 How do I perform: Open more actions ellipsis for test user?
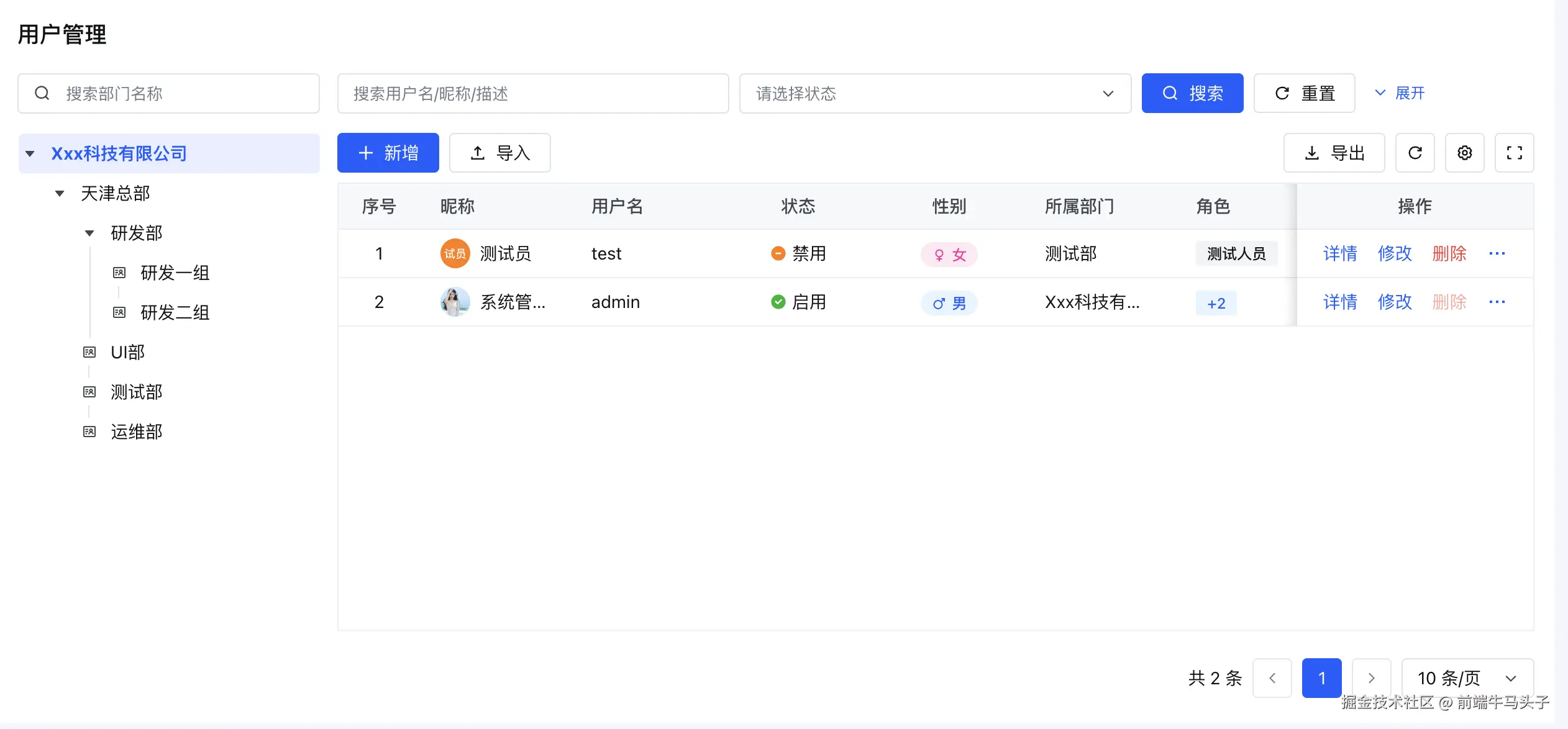[x=1497, y=253]
